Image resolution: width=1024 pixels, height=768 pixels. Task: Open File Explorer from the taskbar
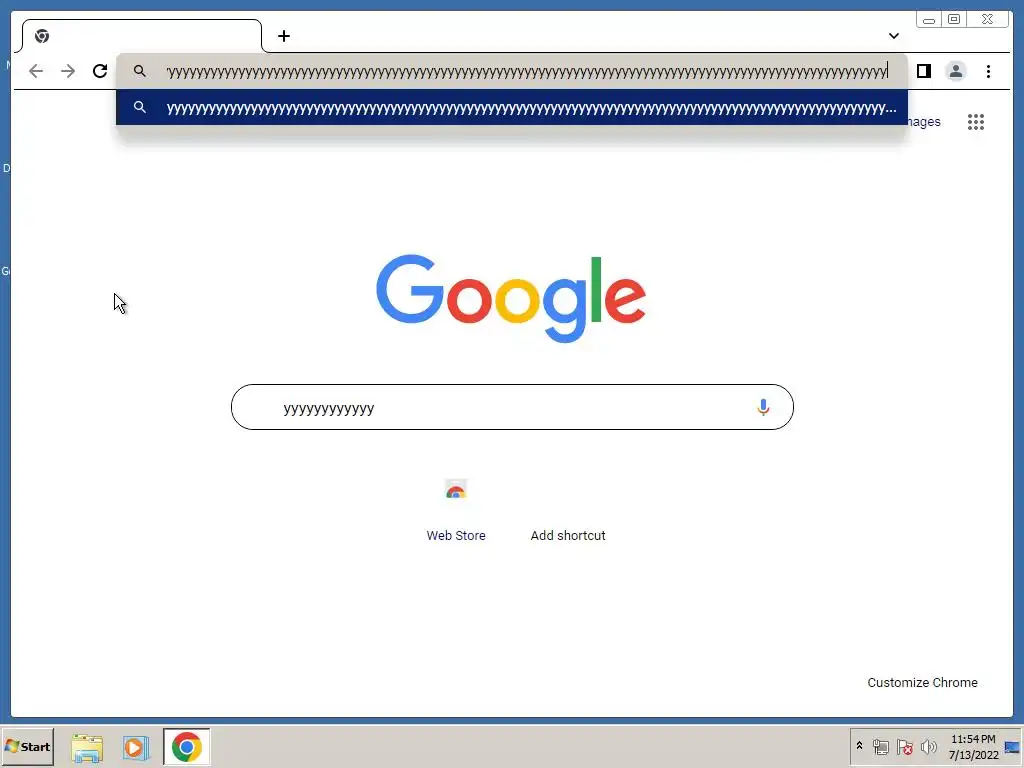point(87,748)
